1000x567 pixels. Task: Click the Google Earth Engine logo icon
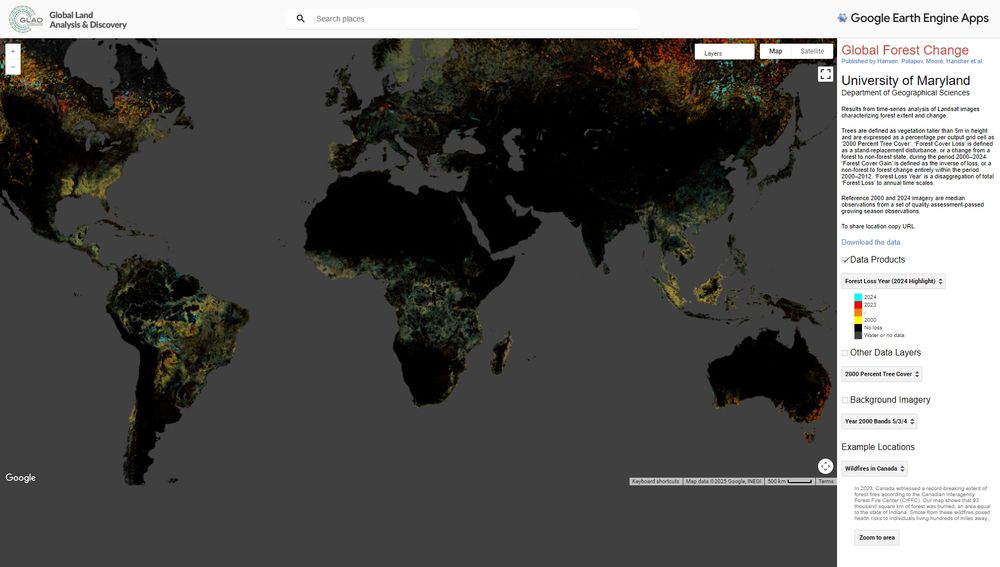click(842, 18)
